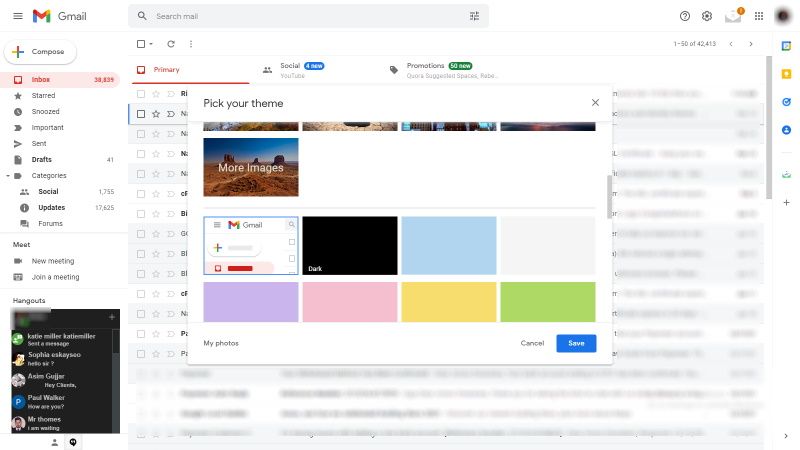Click the Gmail logo
The width and height of the screenshot is (800, 450).
pos(60,16)
